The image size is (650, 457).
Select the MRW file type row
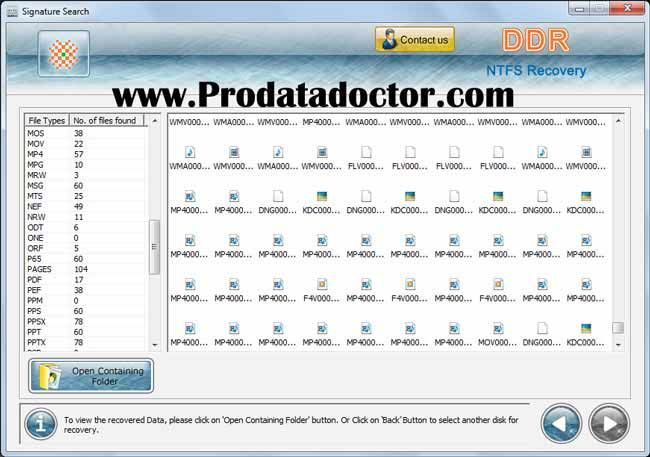pyautogui.click(x=86, y=175)
